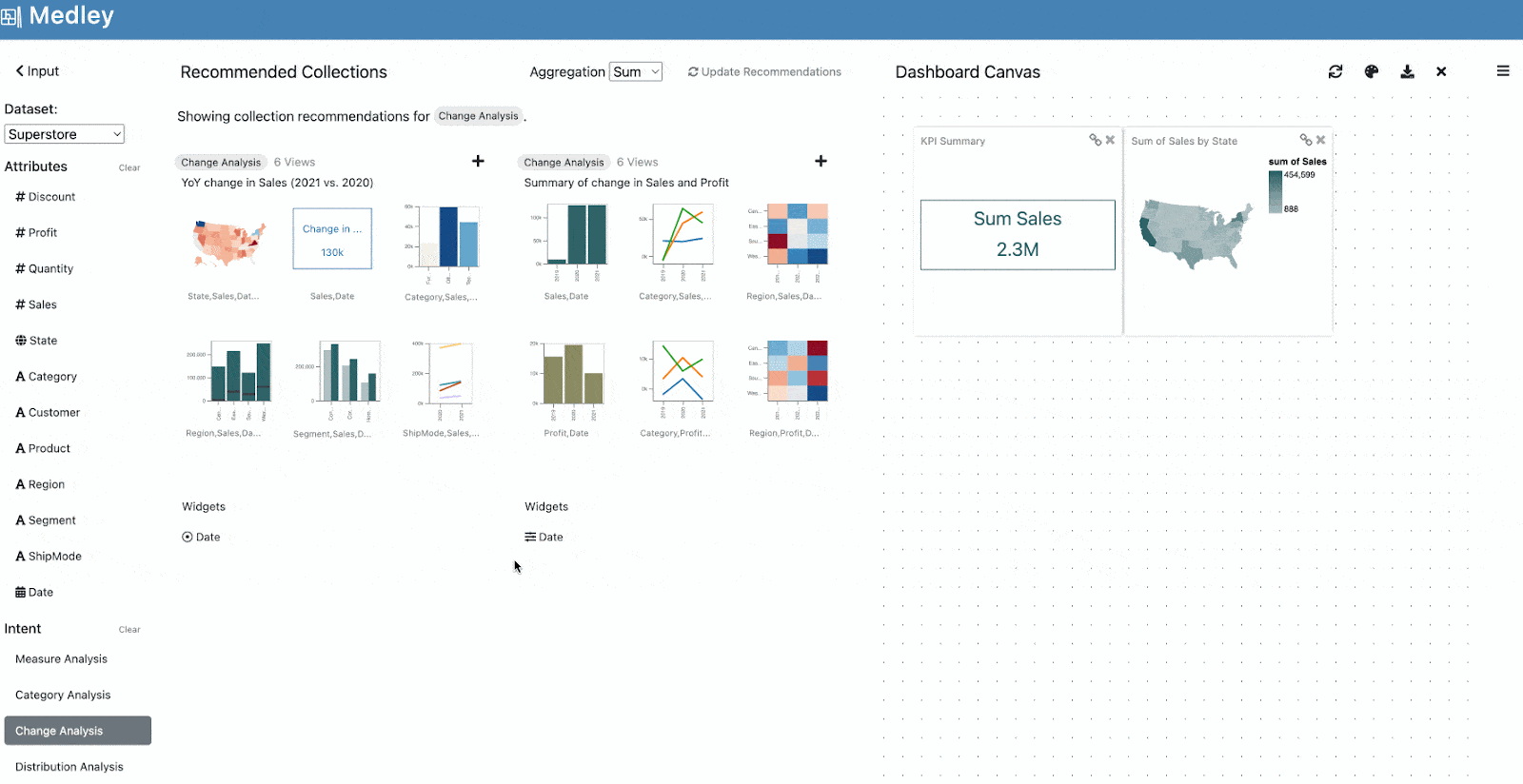Open Region,Sales,Date bar chart thumbnail
The height and width of the screenshot is (784, 1523).
tap(227, 380)
